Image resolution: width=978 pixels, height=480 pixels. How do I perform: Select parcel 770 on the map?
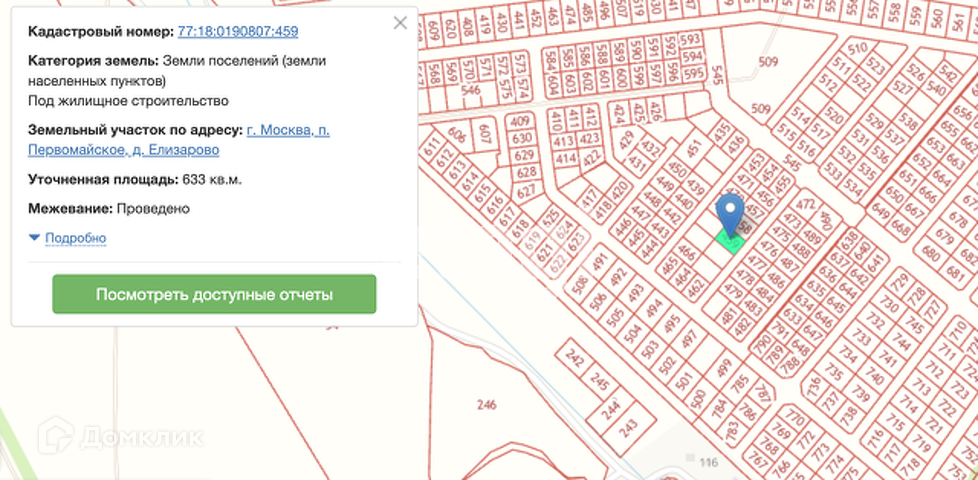click(x=794, y=415)
